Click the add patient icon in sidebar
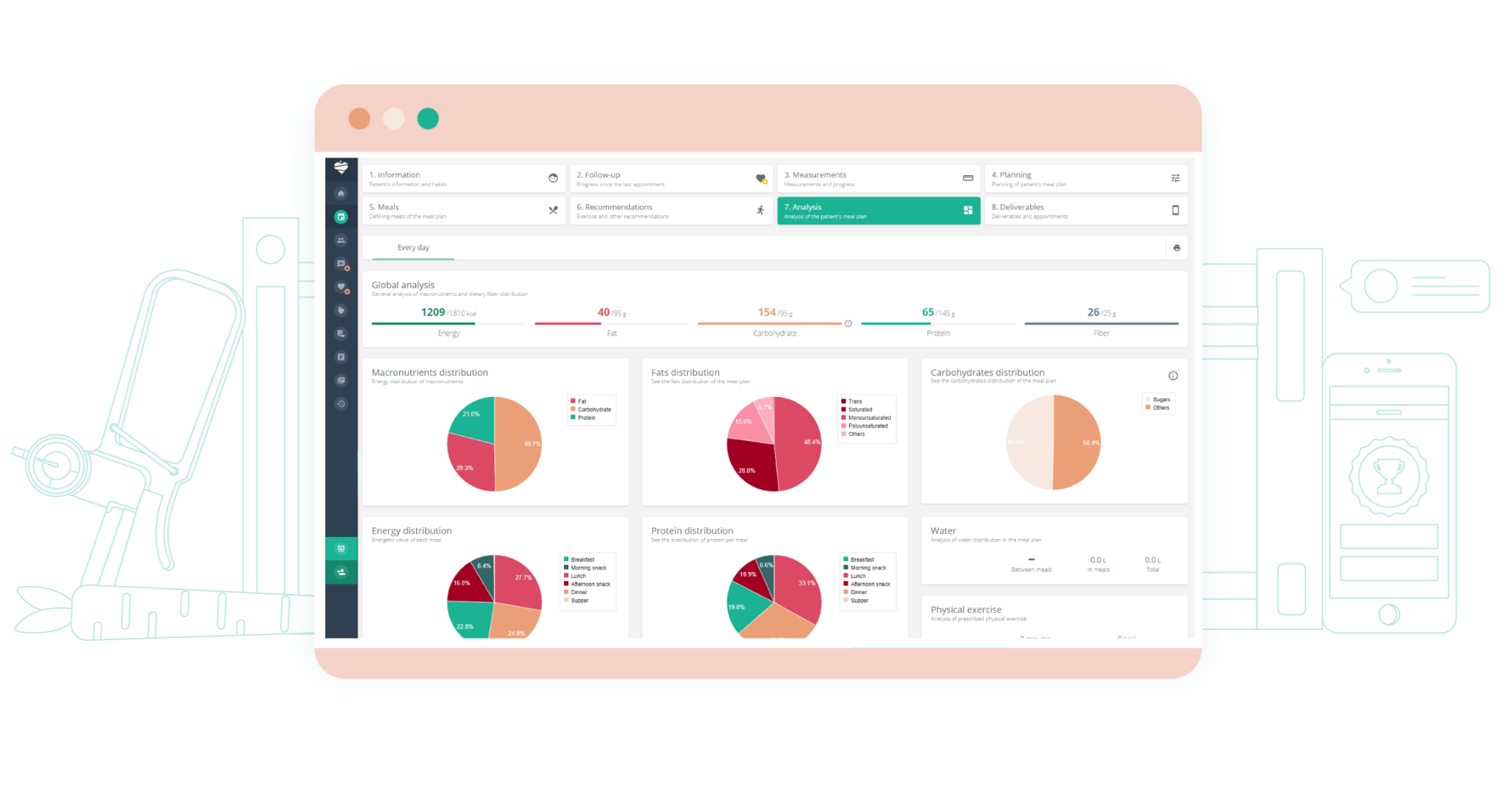The height and width of the screenshot is (791, 1512). [x=341, y=572]
